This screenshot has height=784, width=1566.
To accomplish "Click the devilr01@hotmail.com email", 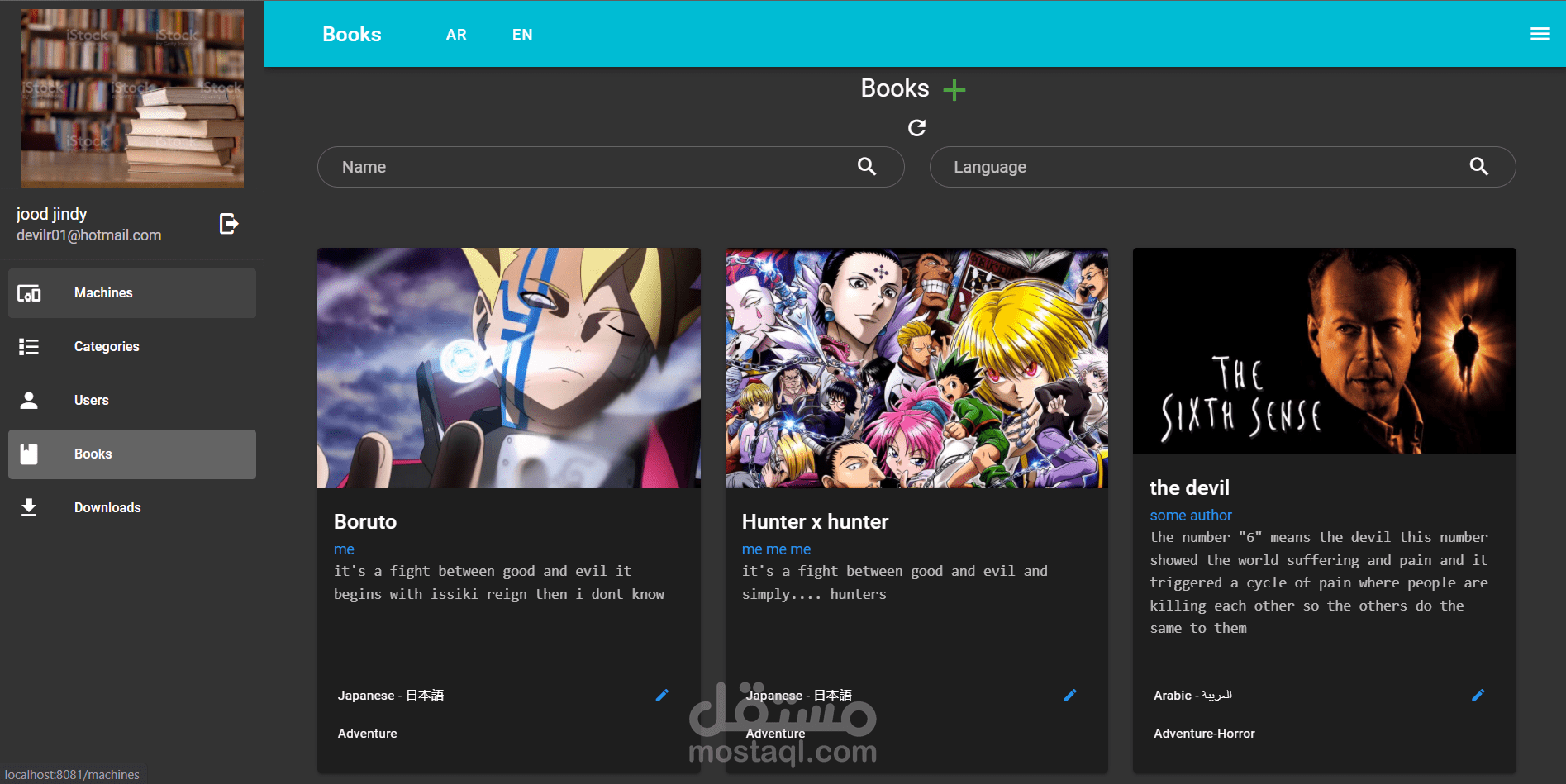I will click(89, 235).
